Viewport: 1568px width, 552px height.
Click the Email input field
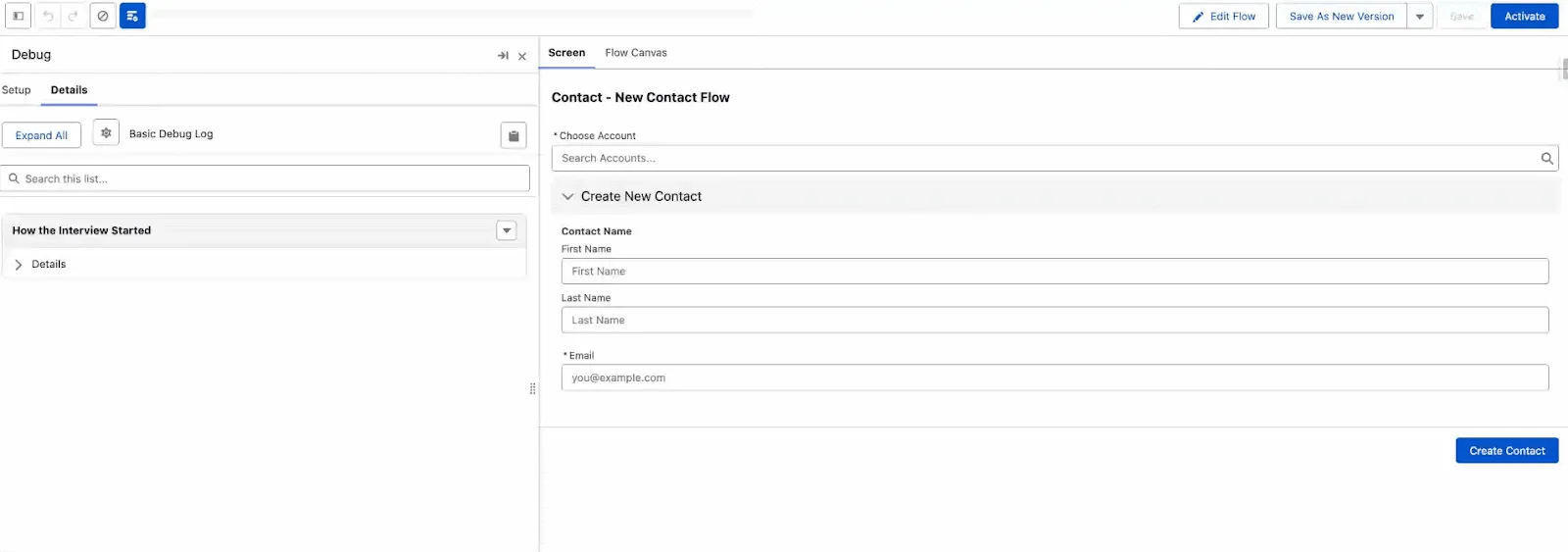point(1053,377)
